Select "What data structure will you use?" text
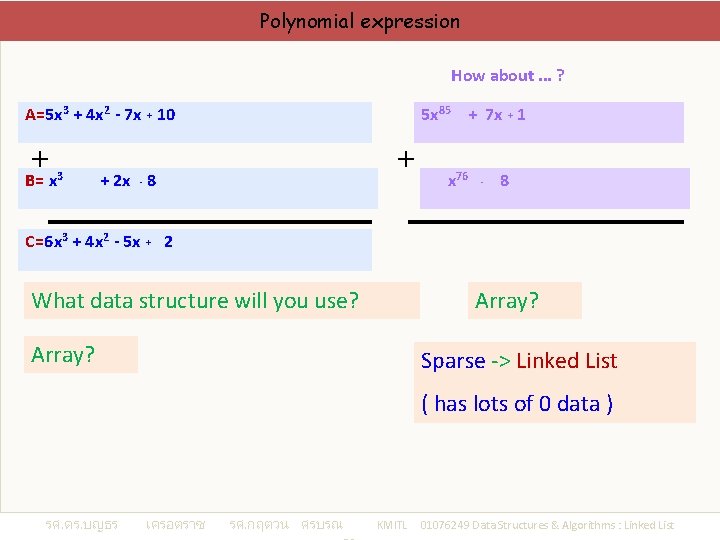The height and width of the screenshot is (540, 720). tap(196, 300)
